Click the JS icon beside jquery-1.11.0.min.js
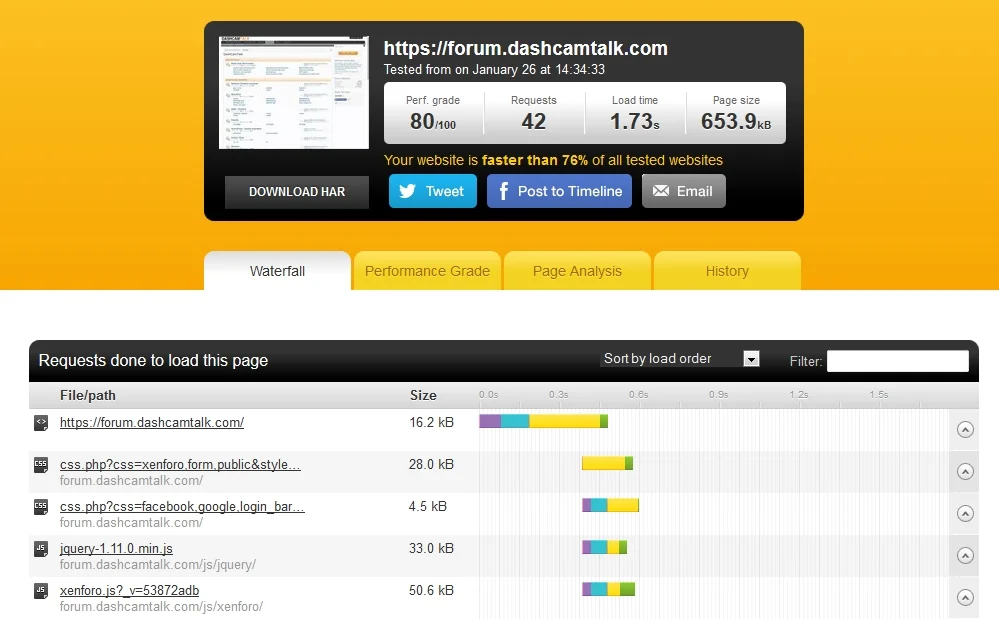This screenshot has height=619, width=999. 41,549
